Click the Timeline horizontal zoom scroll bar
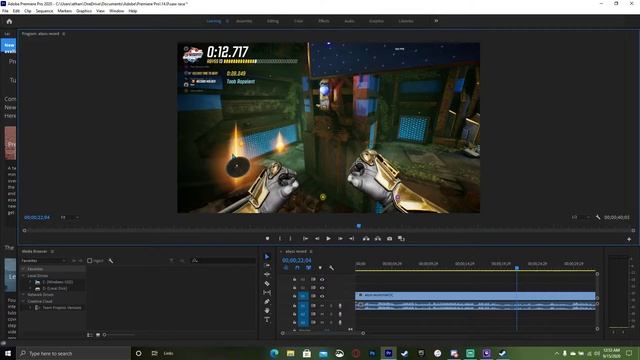 322,333
